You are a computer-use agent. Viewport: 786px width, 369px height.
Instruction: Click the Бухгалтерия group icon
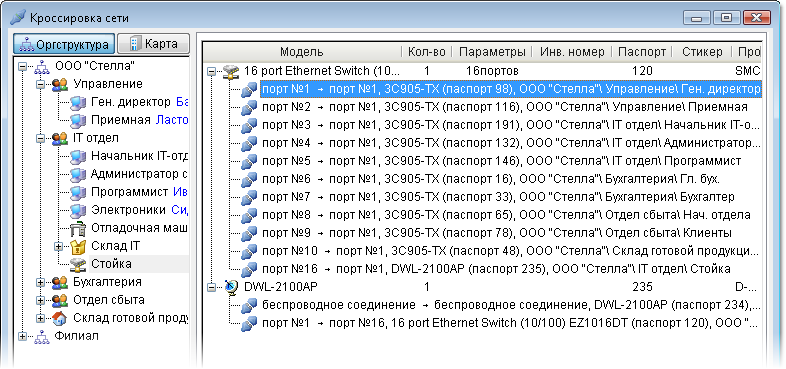coord(60,282)
